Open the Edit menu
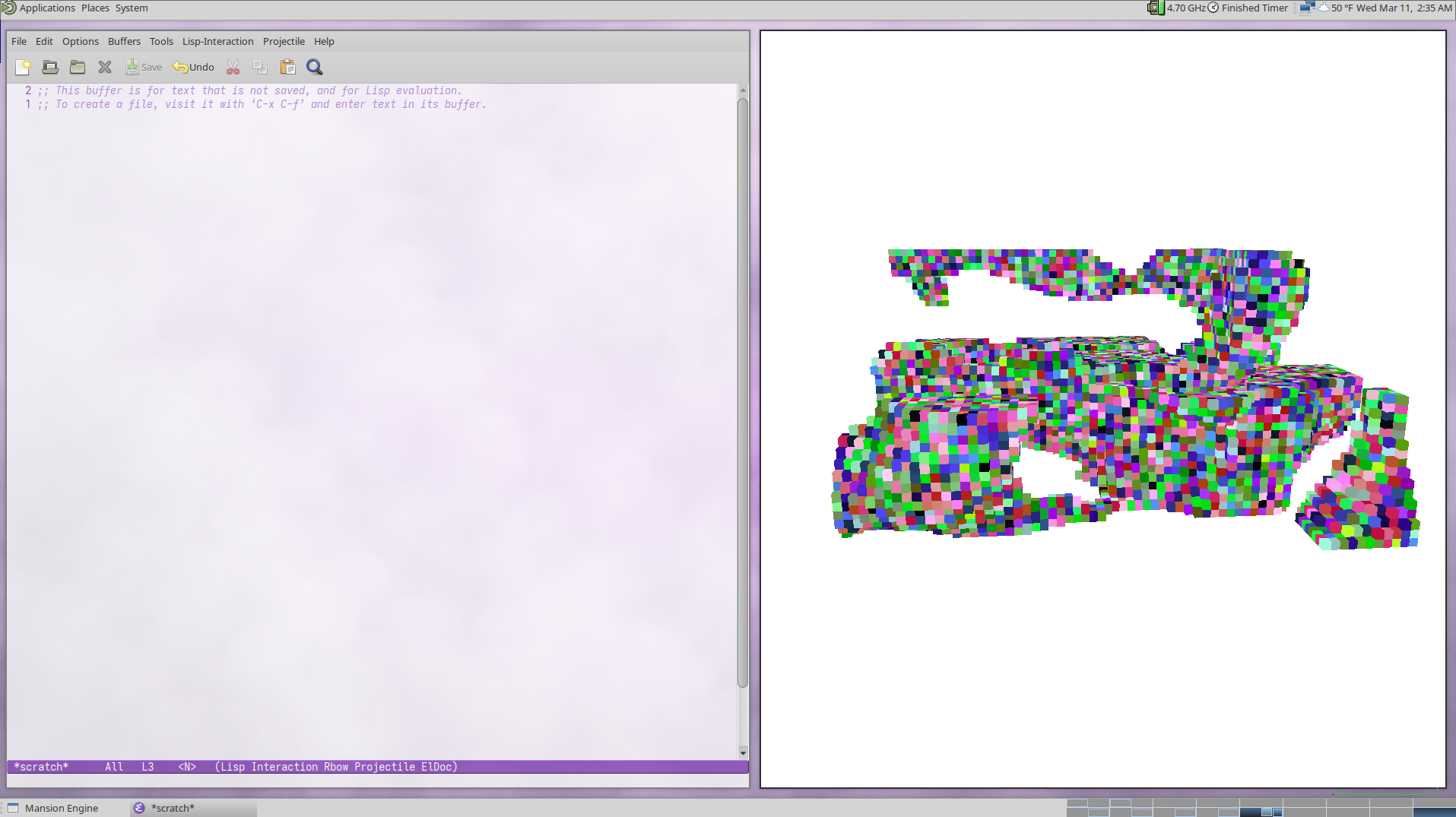Viewport: 1456px width, 817px height. pyautogui.click(x=44, y=42)
